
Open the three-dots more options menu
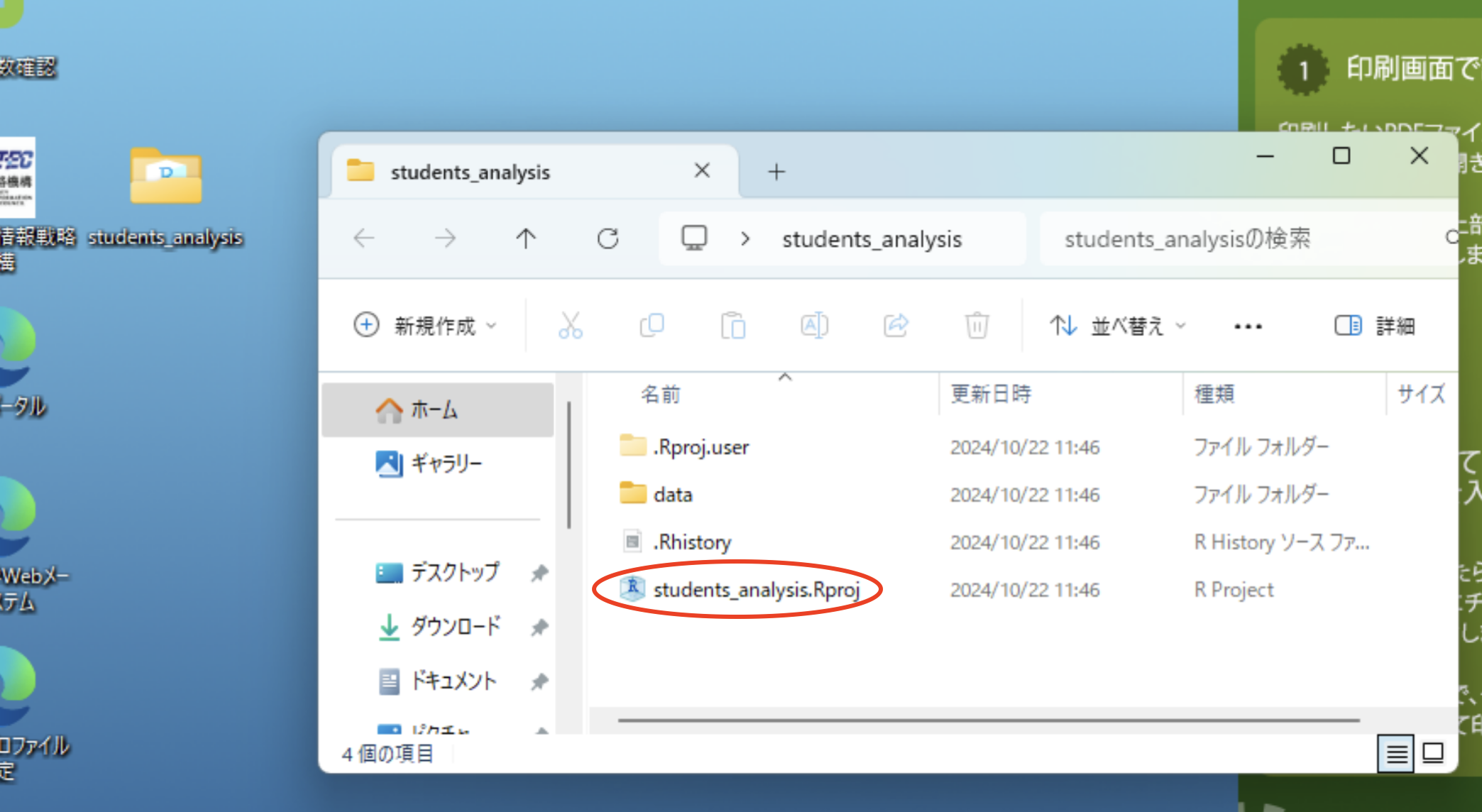click(x=1248, y=327)
